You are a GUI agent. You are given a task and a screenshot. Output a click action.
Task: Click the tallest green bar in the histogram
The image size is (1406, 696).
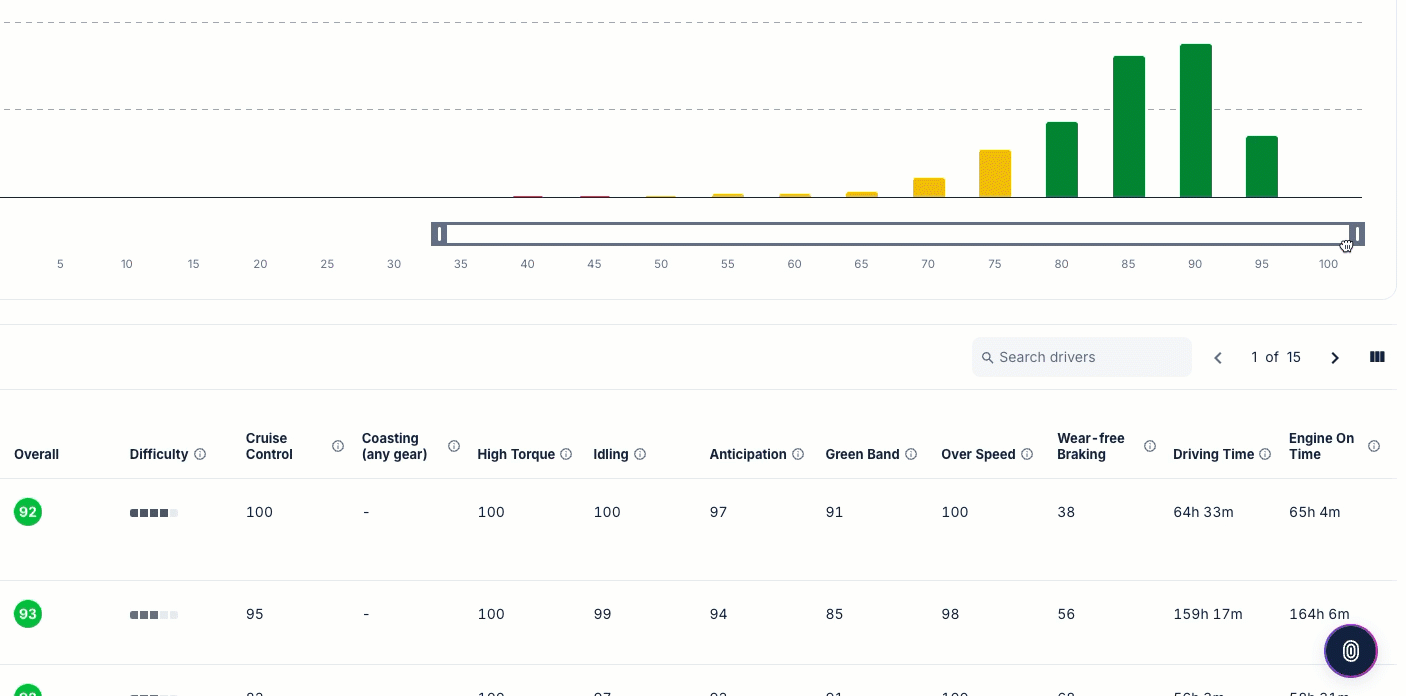[1195, 120]
